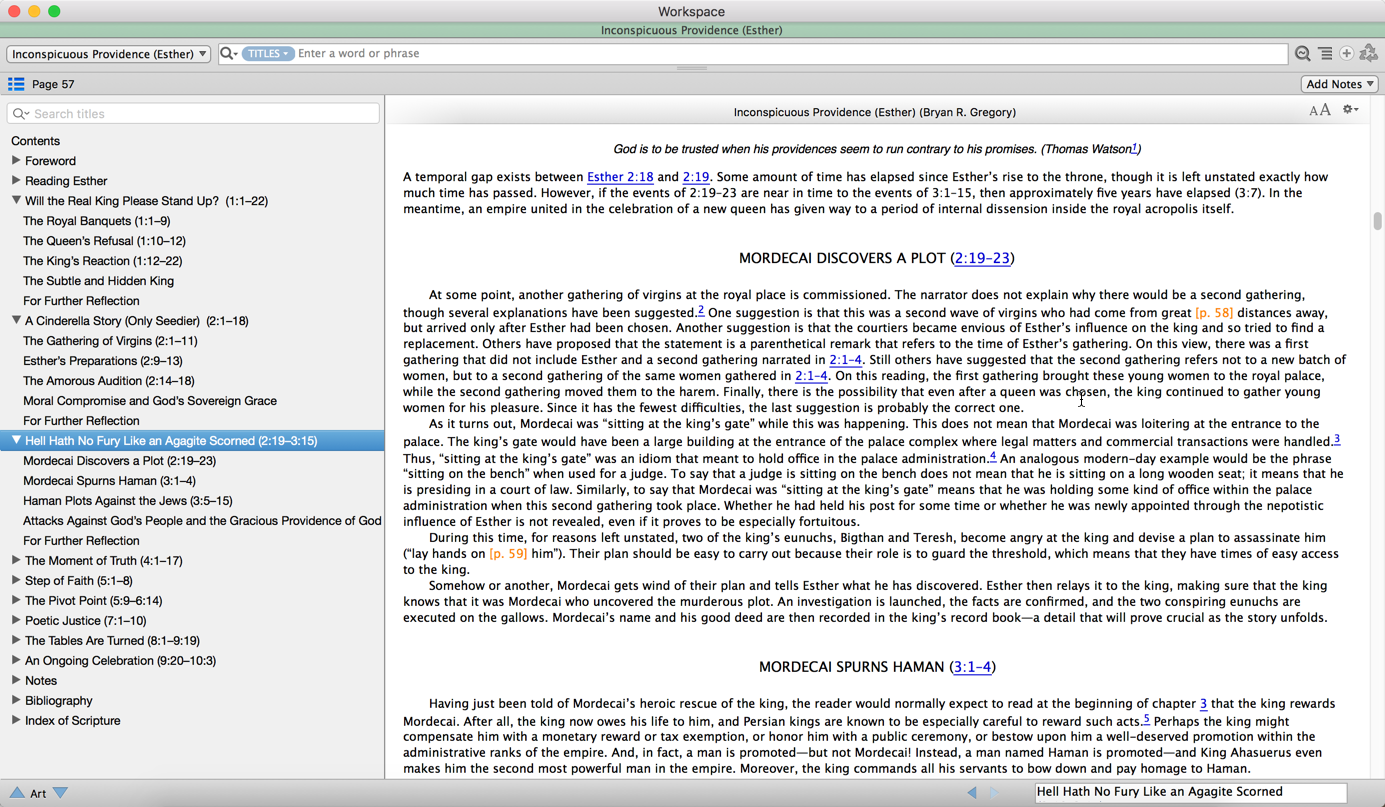Select Mordecai Discovers a Plot in contents
This screenshot has width=1385, height=807.
coord(119,461)
